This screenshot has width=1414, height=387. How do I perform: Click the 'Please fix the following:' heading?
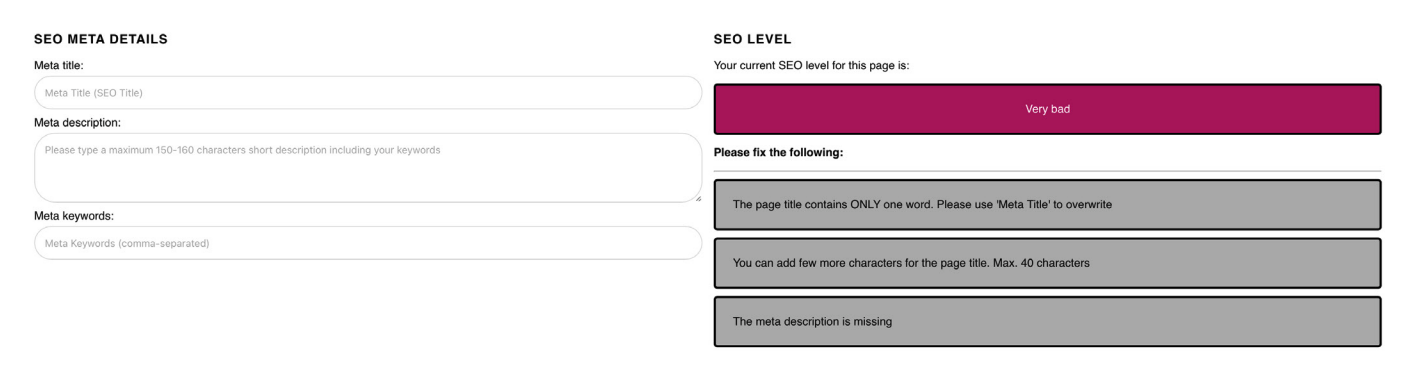tap(778, 154)
